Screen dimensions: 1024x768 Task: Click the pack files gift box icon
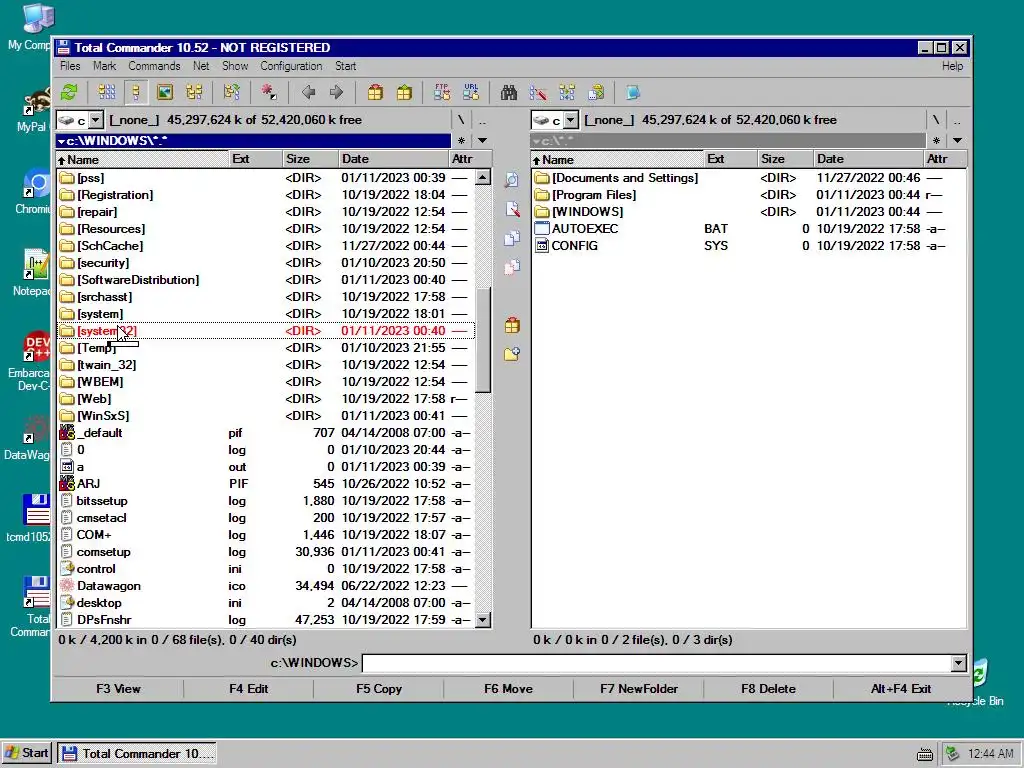click(x=375, y=92)
